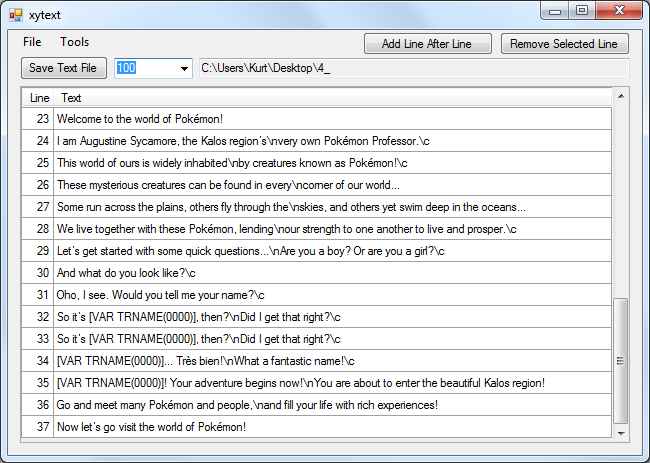
Task: Select line 37 'Now let's go visit' text
Action: [x=151, y=427]
